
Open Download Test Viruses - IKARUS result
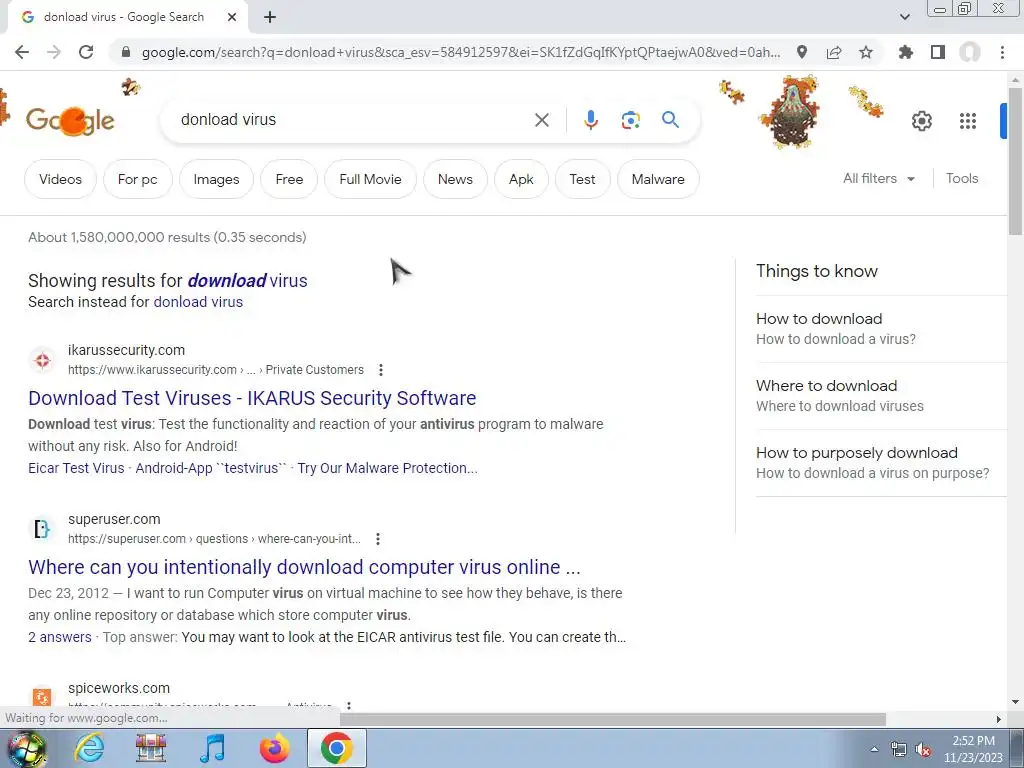252,398
